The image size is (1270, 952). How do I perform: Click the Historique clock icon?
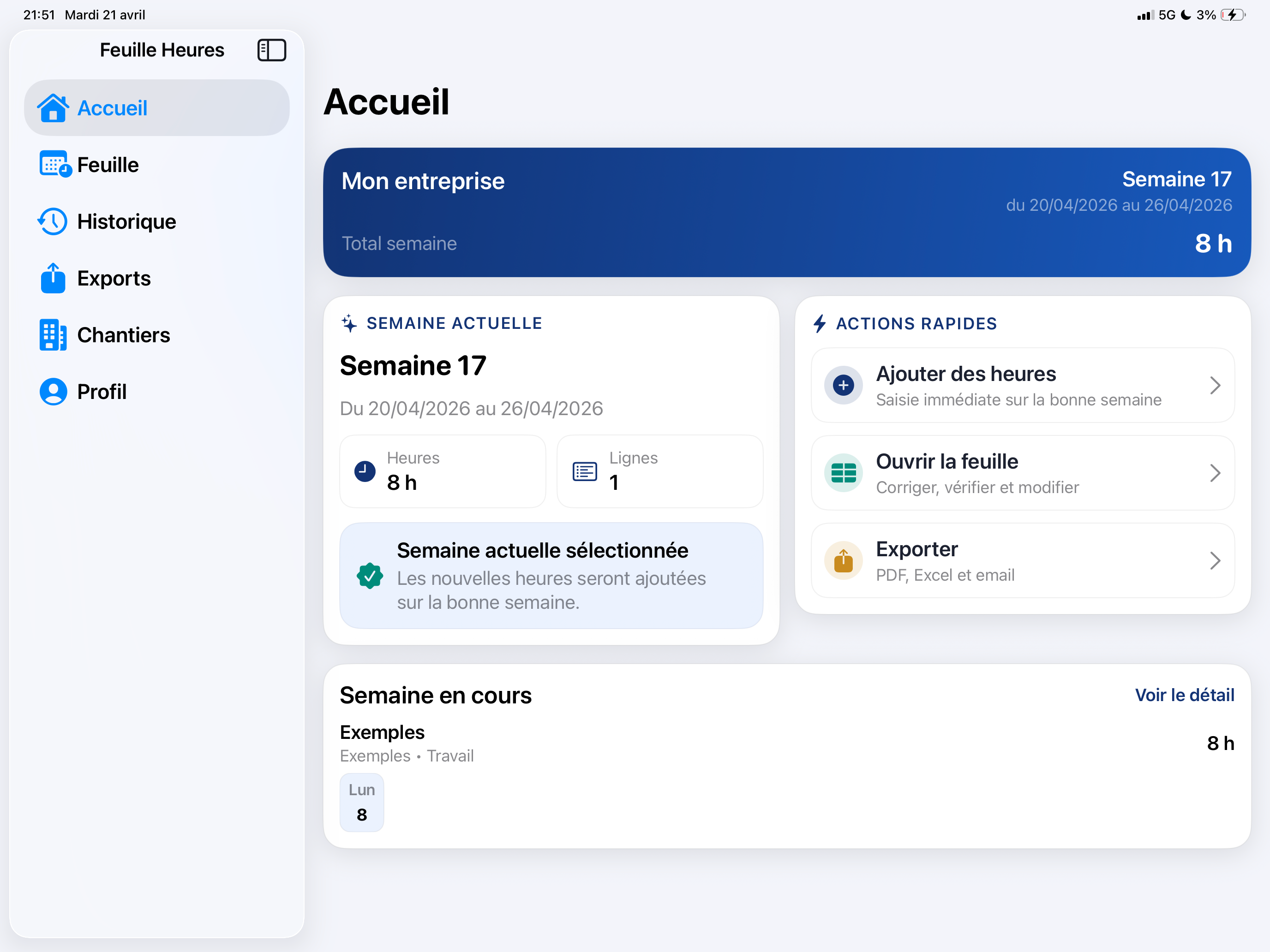pyautogui.click(x=53, y=221)
